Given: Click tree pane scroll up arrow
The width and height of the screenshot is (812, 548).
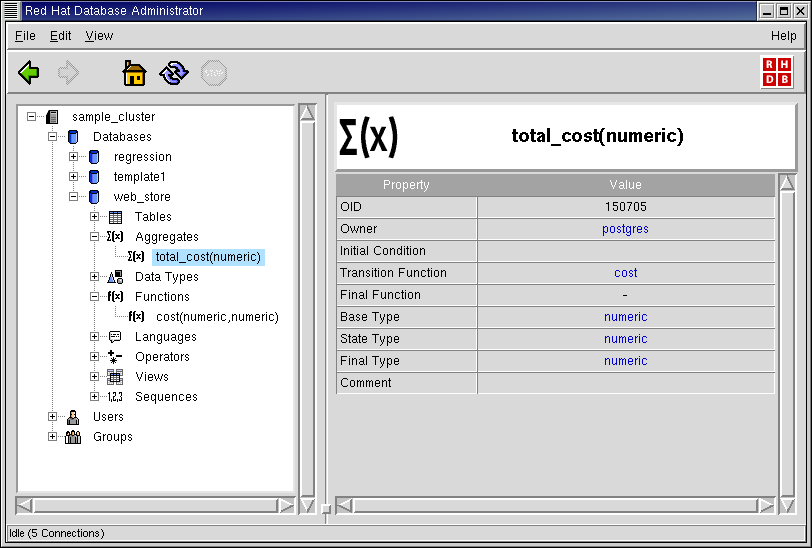Looking at the screenshot, I should (x=308, y=113).
